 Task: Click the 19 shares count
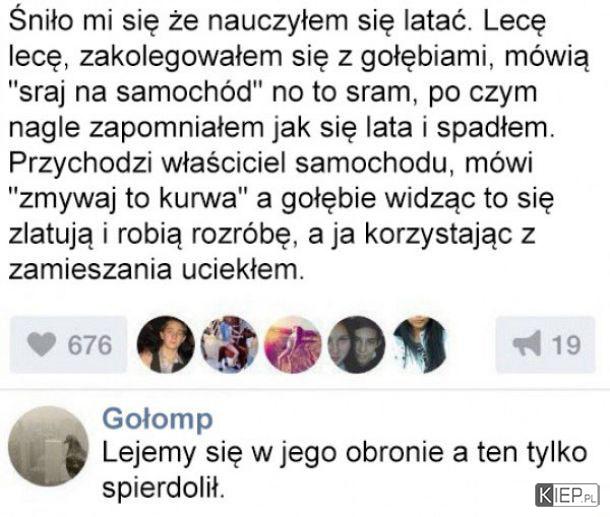coord(566,344)
